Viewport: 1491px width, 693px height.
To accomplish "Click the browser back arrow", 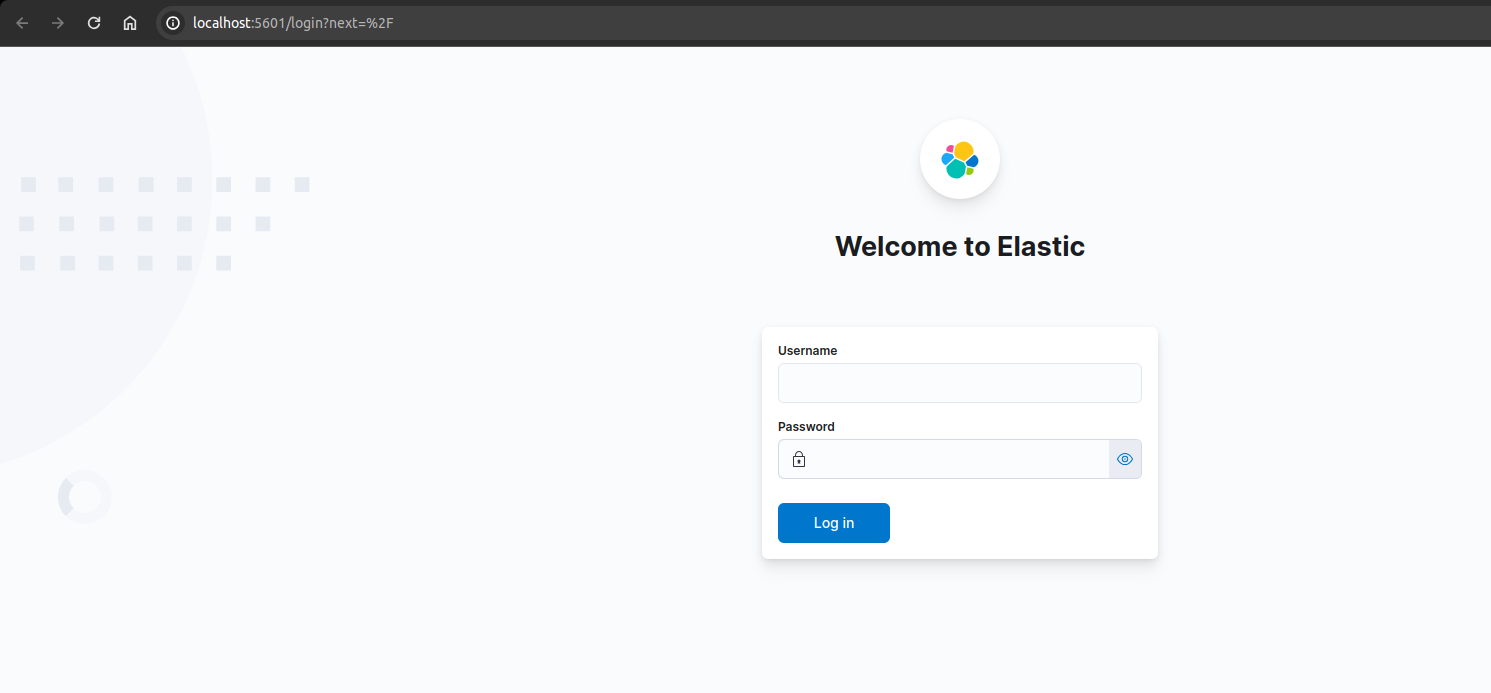I will pyautogui.click(x=22, y=23).
